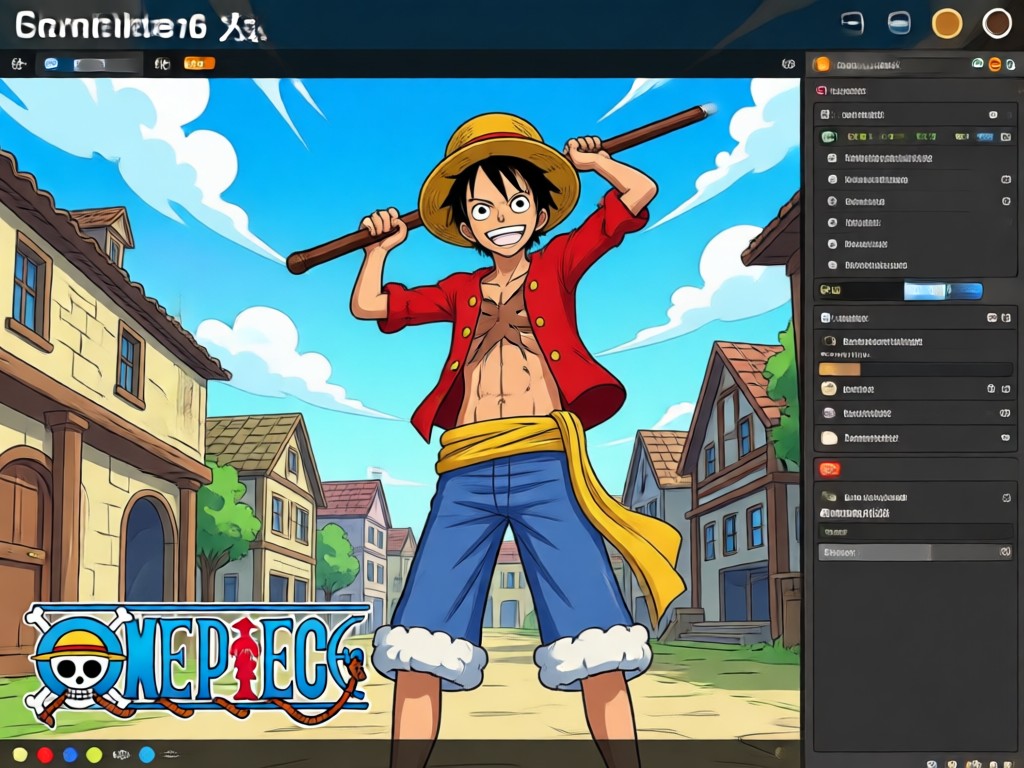
Task: Click the red button in the side panel
Action: point(829,468)
